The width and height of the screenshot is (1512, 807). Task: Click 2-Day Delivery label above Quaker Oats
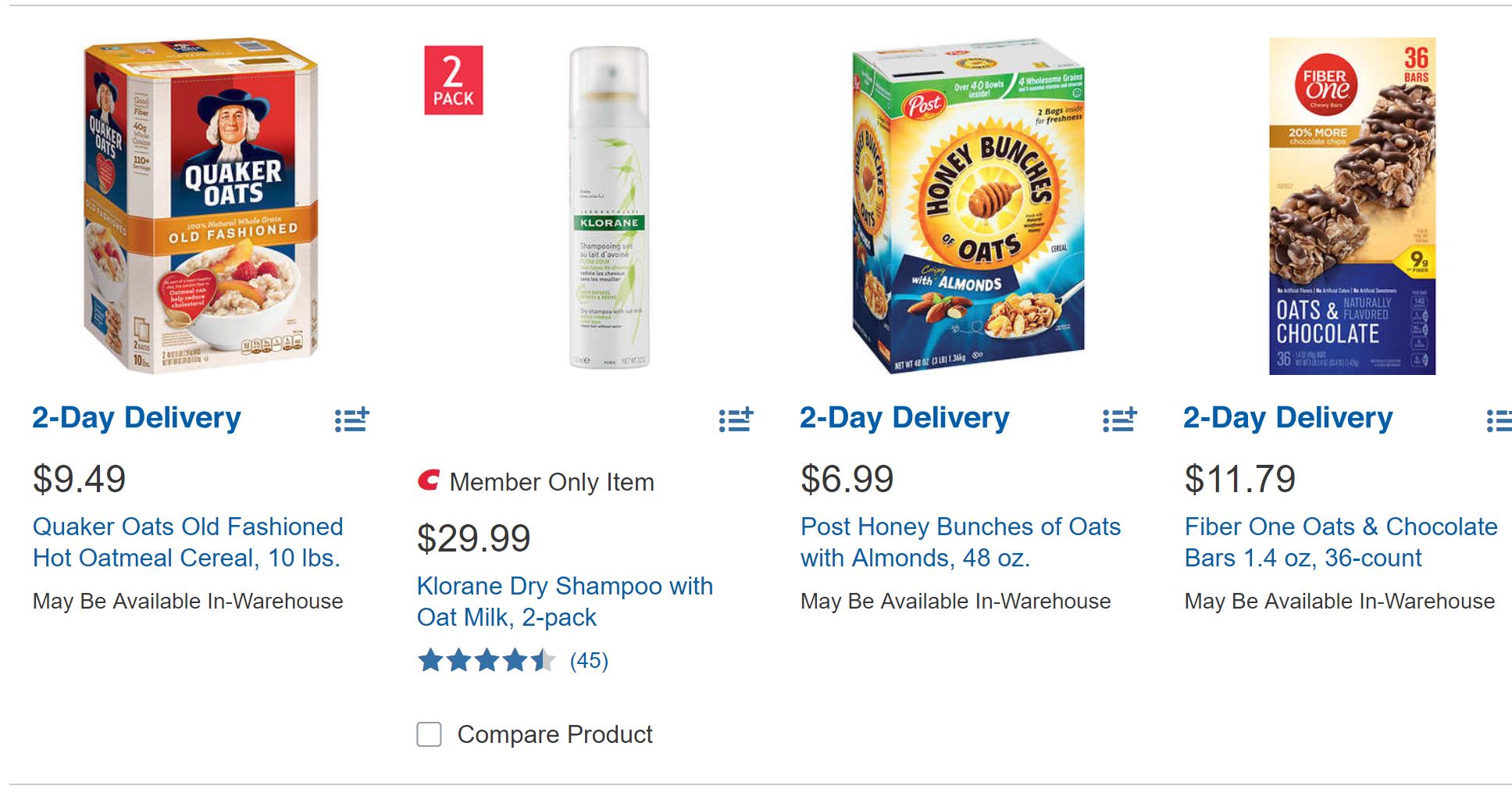pyautogui.click(x=137, y=418)
